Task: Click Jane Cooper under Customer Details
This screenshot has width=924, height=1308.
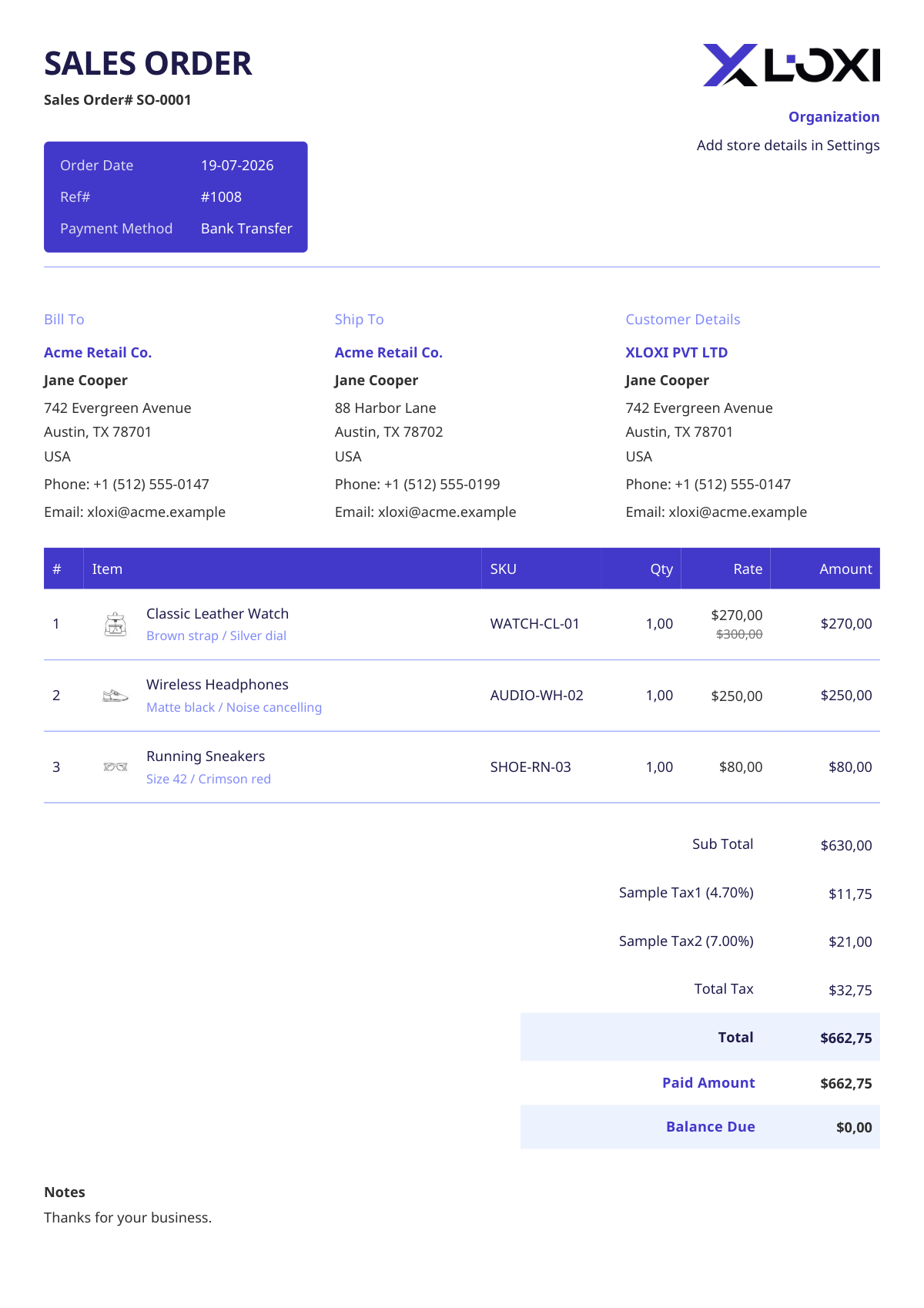Action: click(x=668, y=380)
